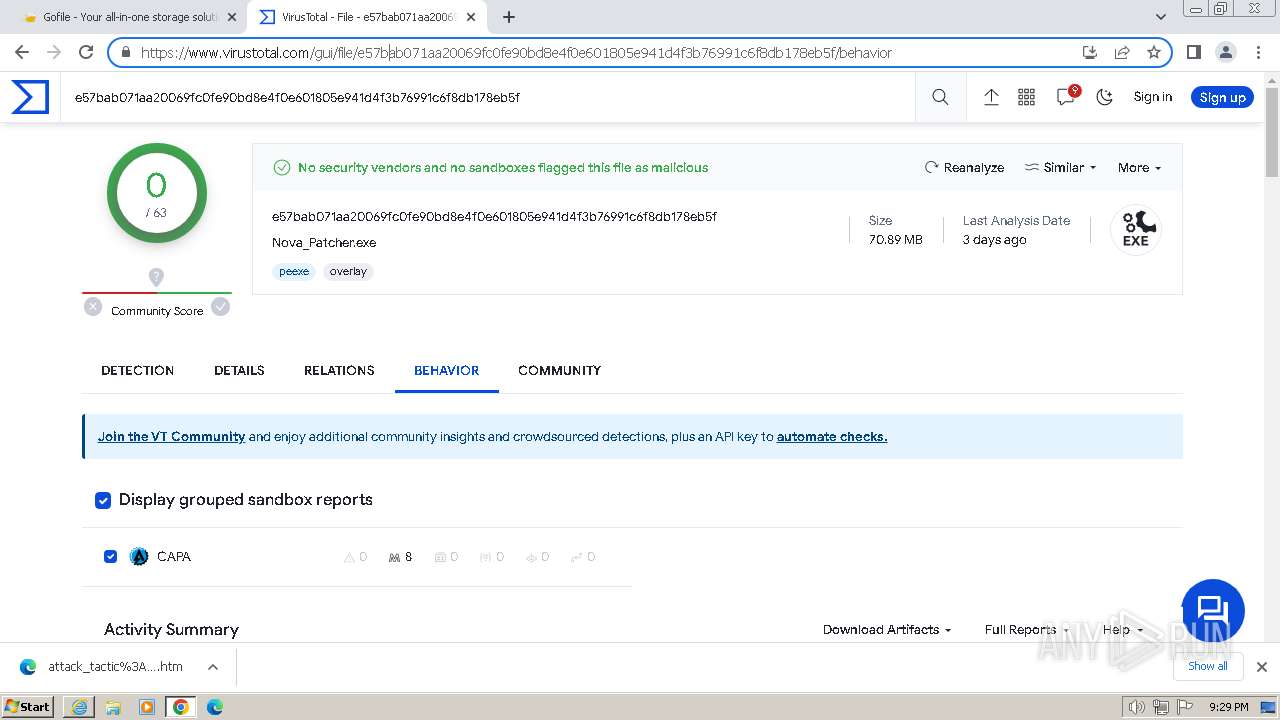Switch to the DETECTION tab

[x=137, y=370]
